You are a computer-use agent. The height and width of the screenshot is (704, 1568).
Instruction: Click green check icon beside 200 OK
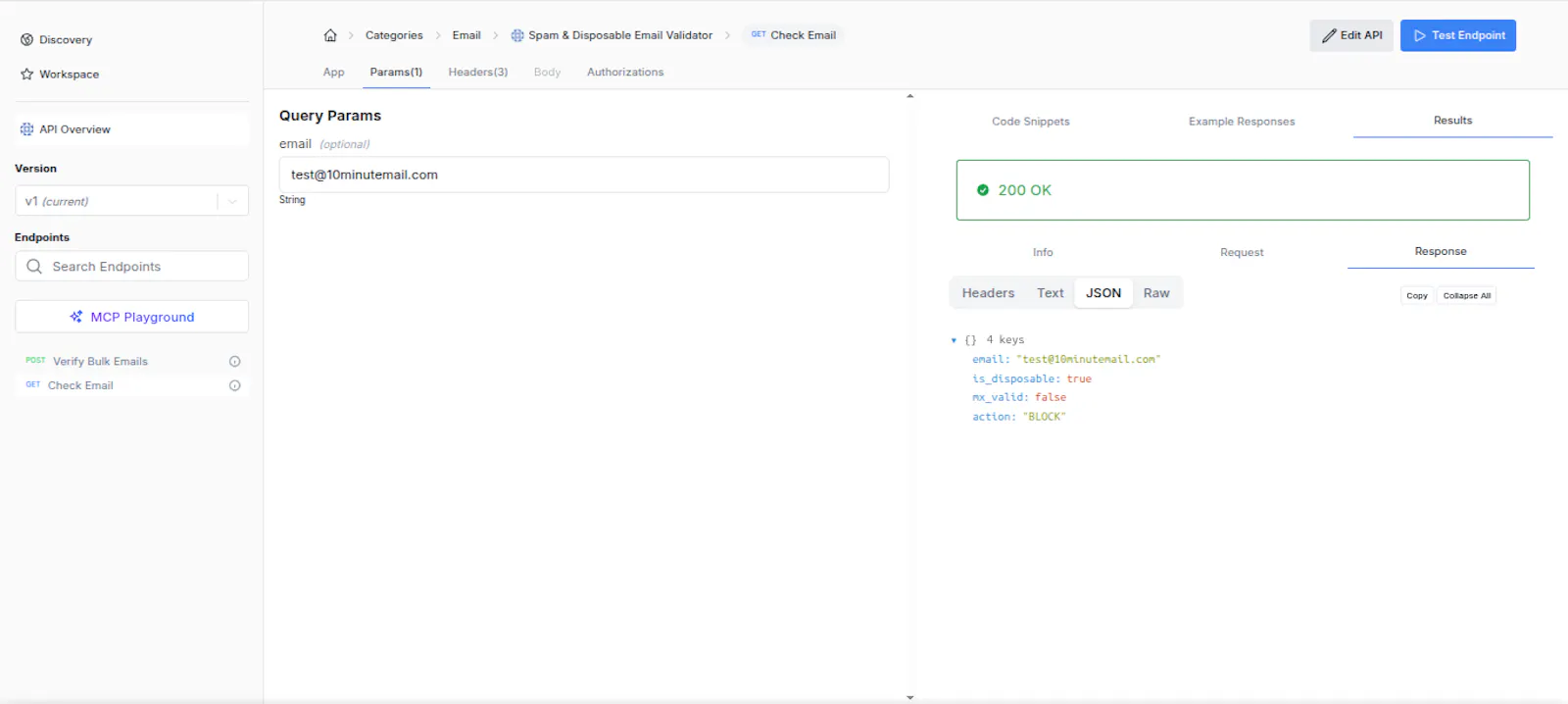pos(983,190)
